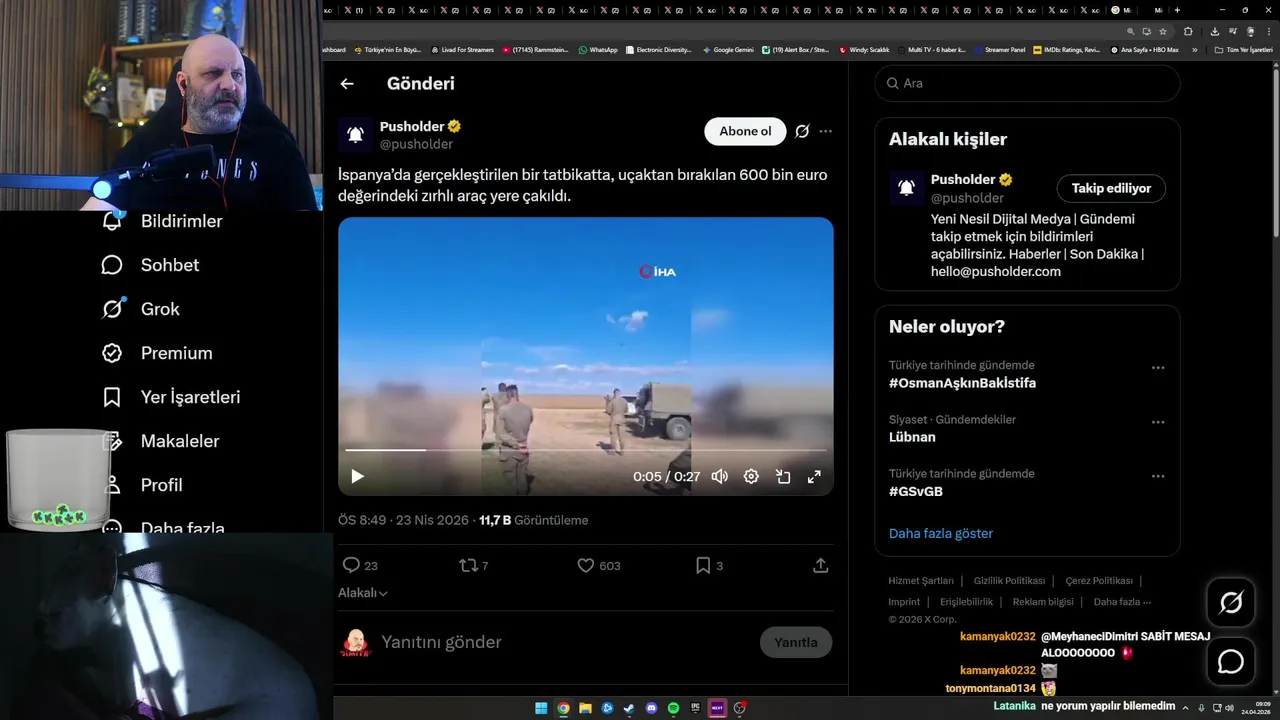Image resolution: width=1280 pixels, height=720 pixels.
Task: Open Tüm Yer İşaretleri bookmarks folder
Action: (x=1243, y=50)
